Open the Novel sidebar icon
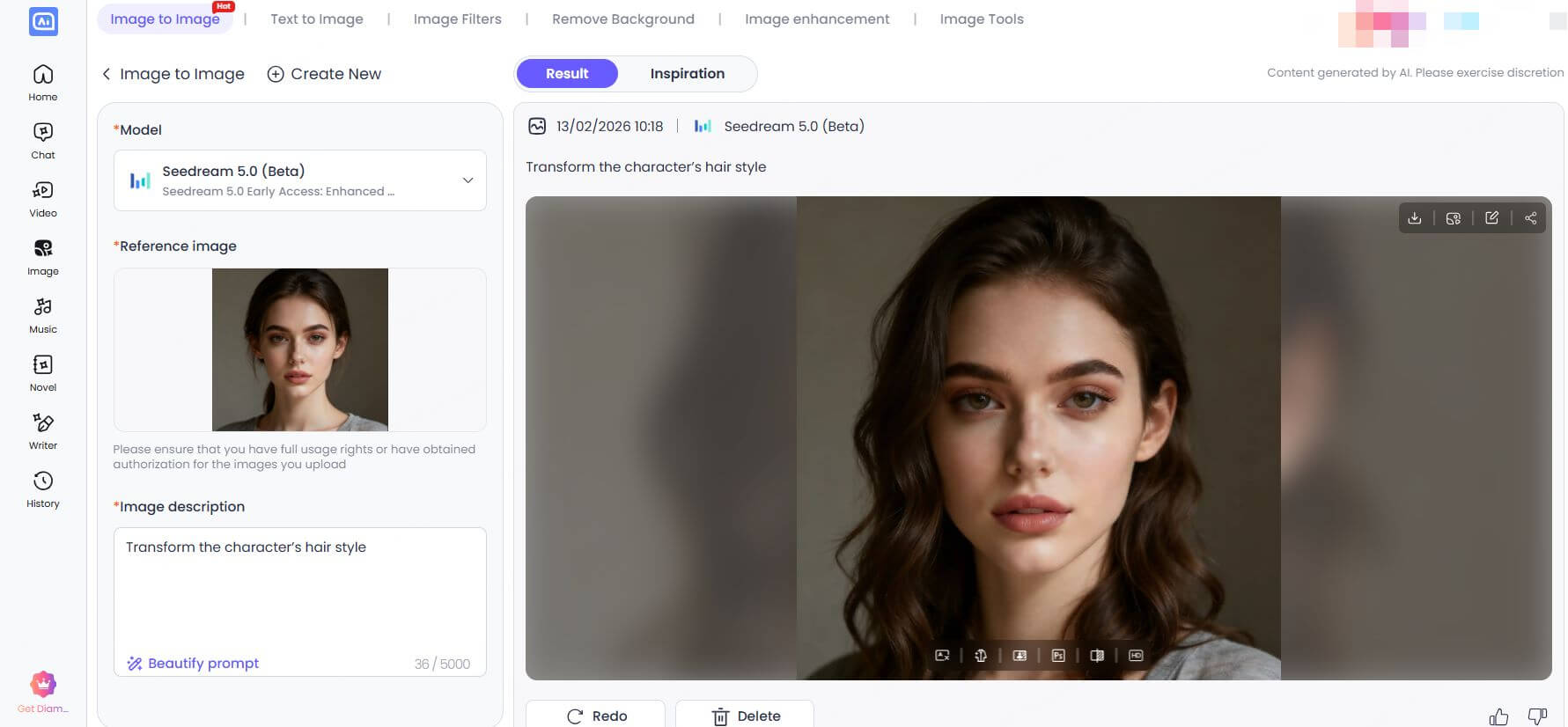 click(x=42, y=373)
